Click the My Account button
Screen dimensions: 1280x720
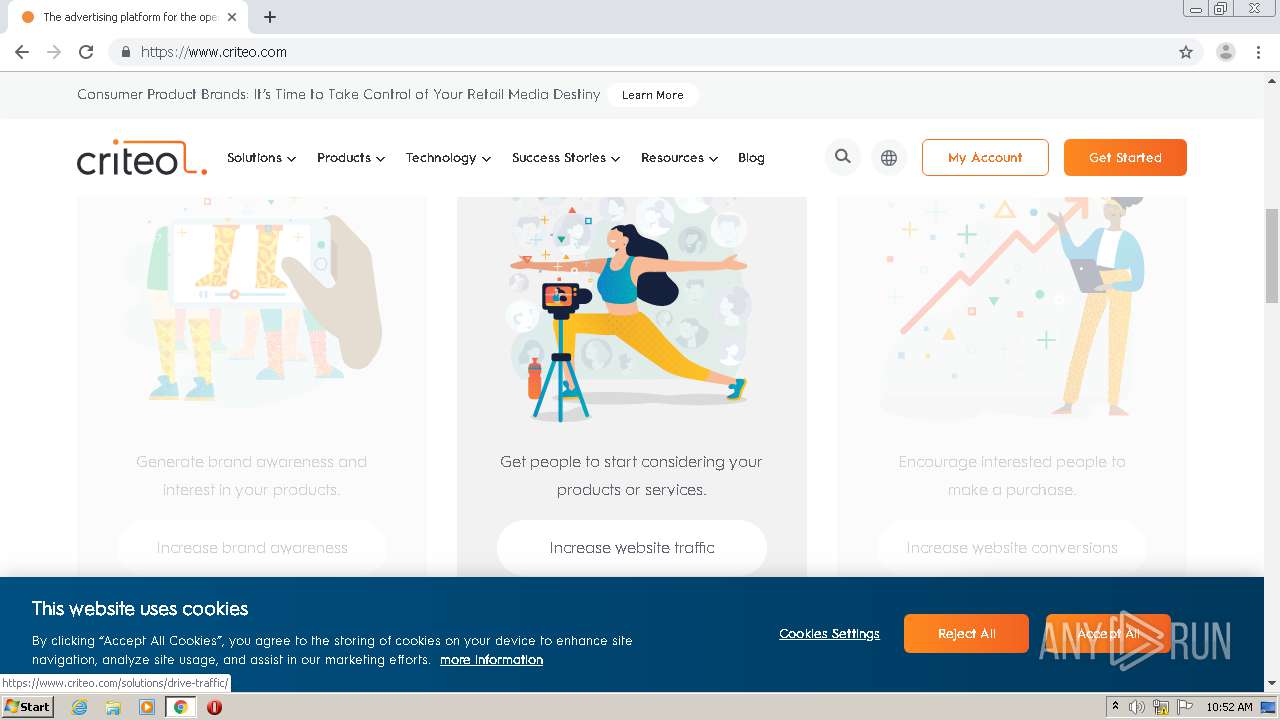pyautogui.click(x=985, y=157)
